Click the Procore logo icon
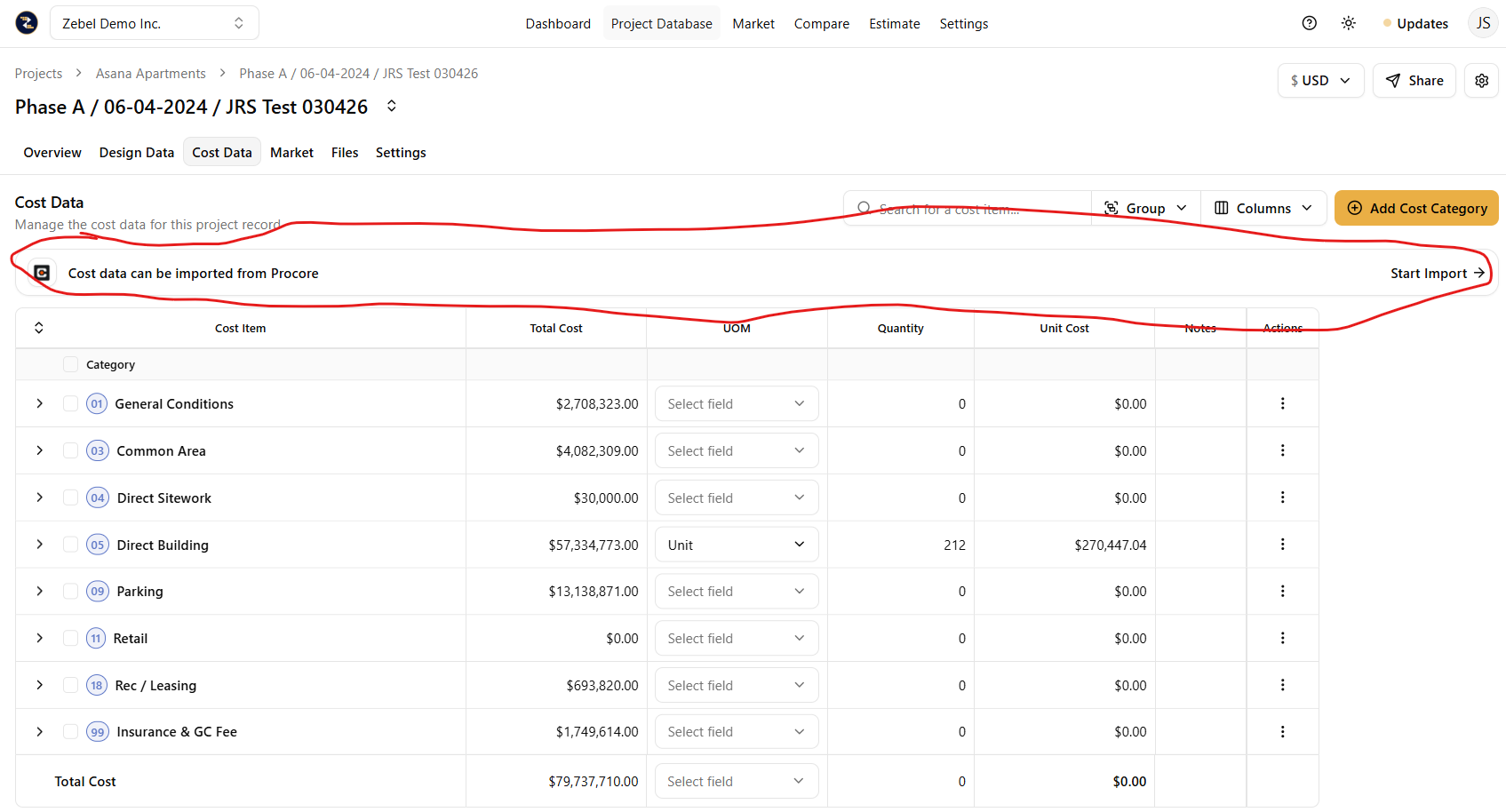The height and width of the screenshot is (812, 1506). pos(42,273)
